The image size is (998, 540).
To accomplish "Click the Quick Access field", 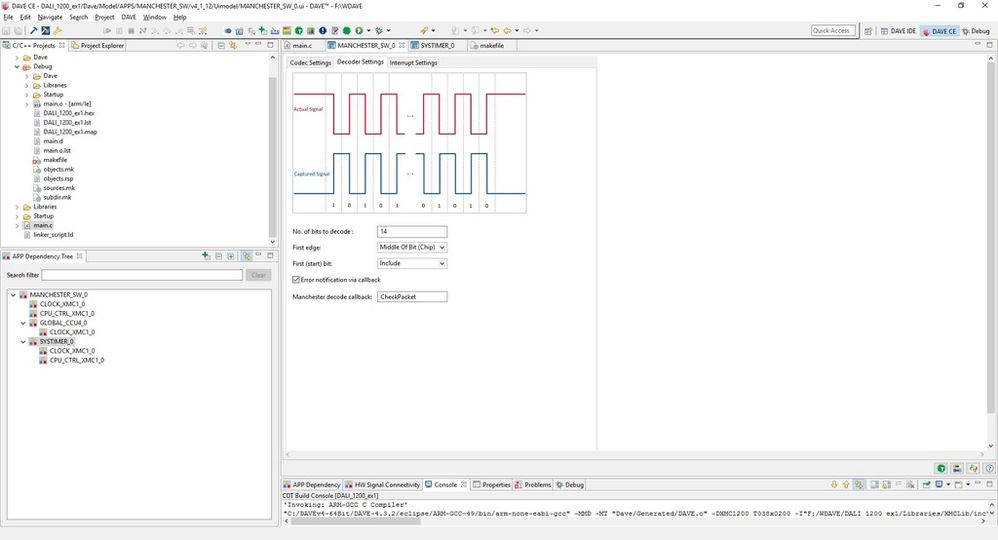I will click(833, 30).
